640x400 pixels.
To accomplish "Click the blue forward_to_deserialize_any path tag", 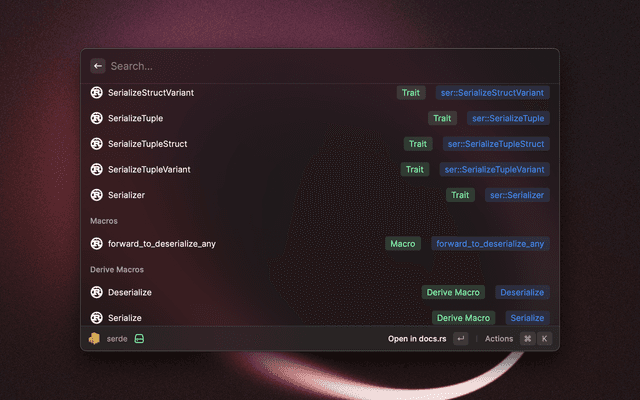I will 490,243.
